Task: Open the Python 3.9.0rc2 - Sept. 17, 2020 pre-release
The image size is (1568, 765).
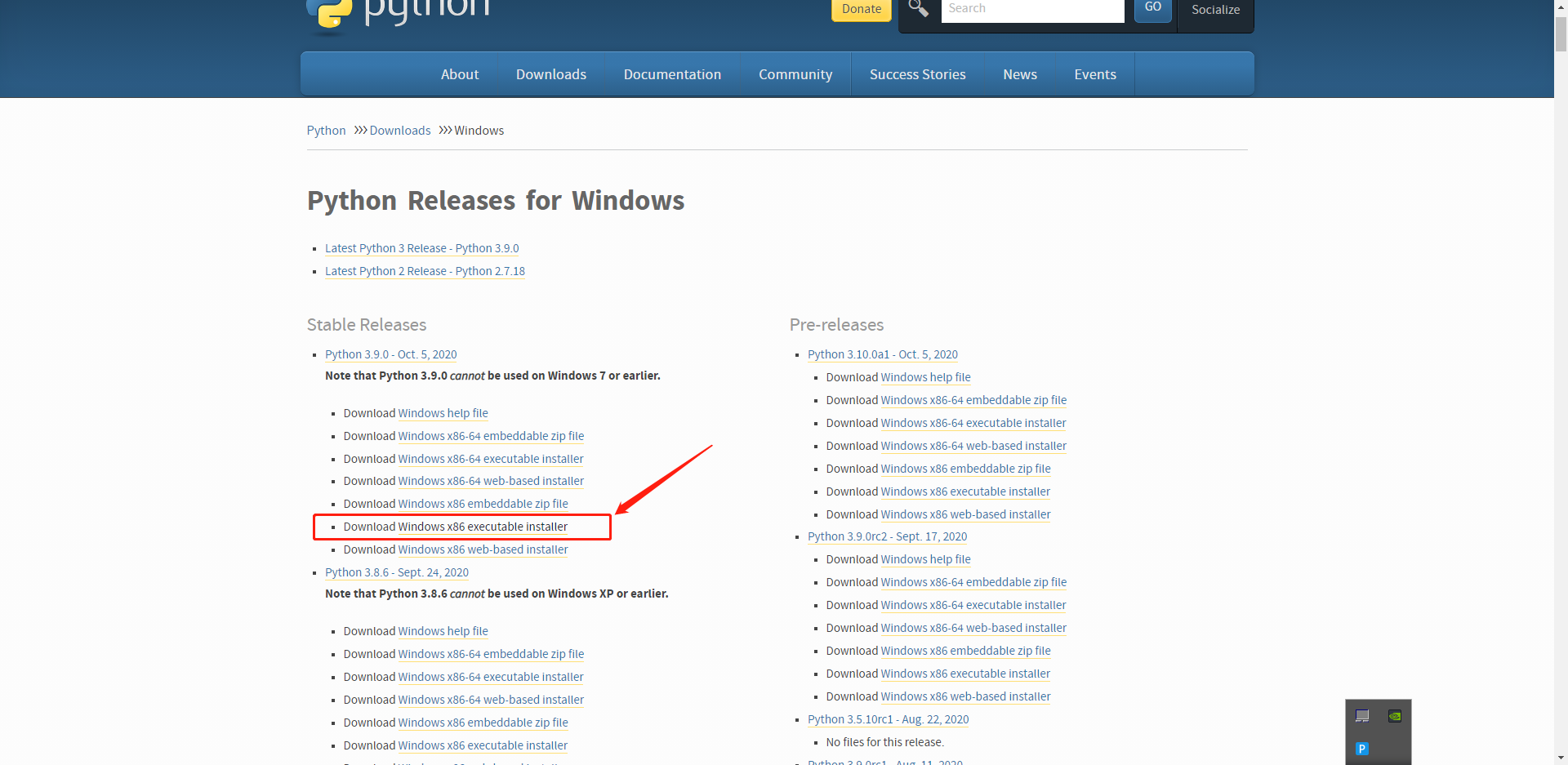Action: coord(888,536)
